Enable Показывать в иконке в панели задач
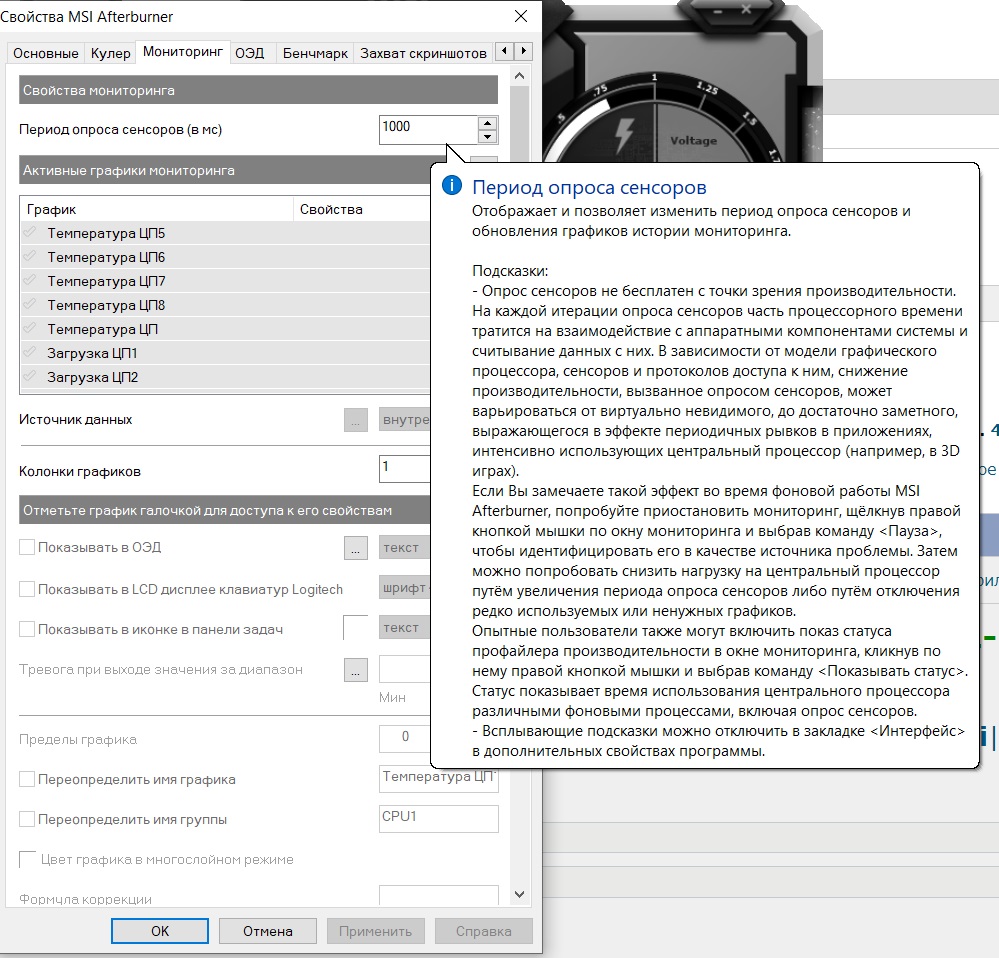 [x=27, y=629]
